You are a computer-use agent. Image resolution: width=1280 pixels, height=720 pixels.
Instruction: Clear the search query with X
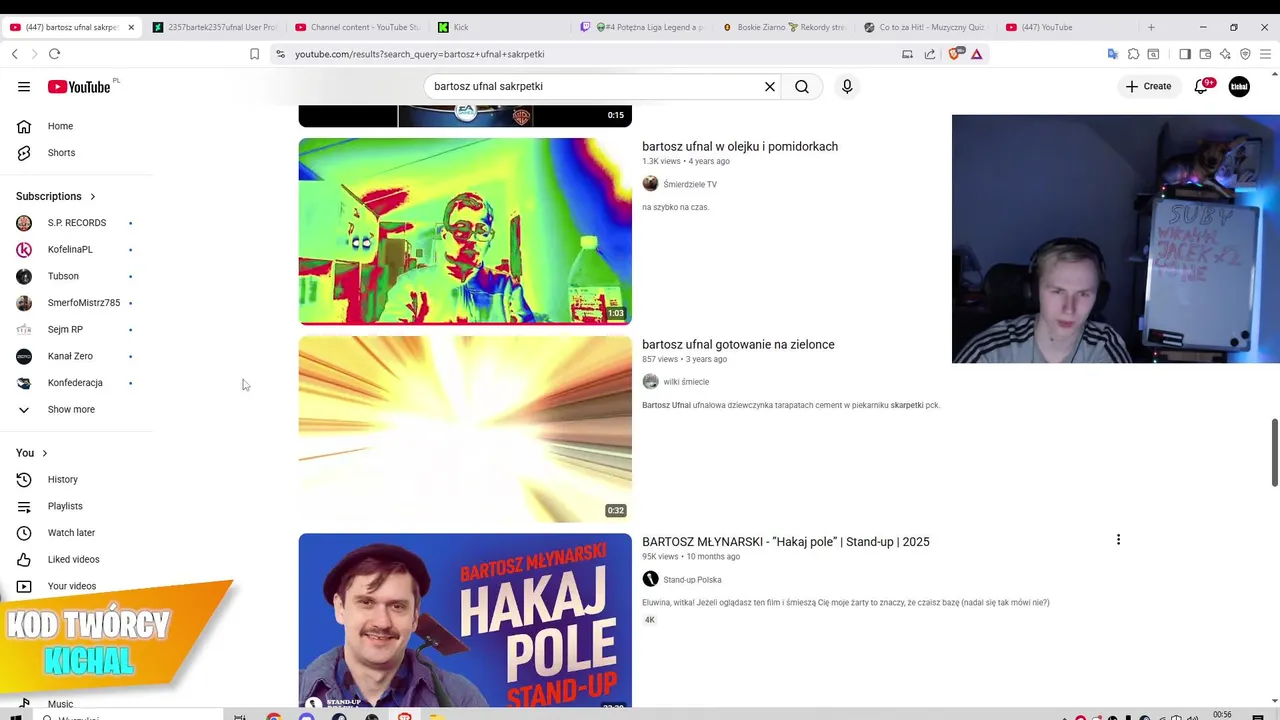click(x=770, y=87)
